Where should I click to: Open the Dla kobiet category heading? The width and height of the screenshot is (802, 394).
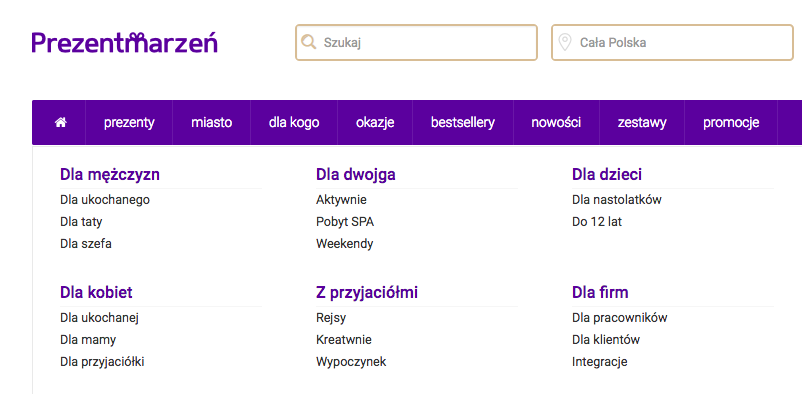[96, 293]
